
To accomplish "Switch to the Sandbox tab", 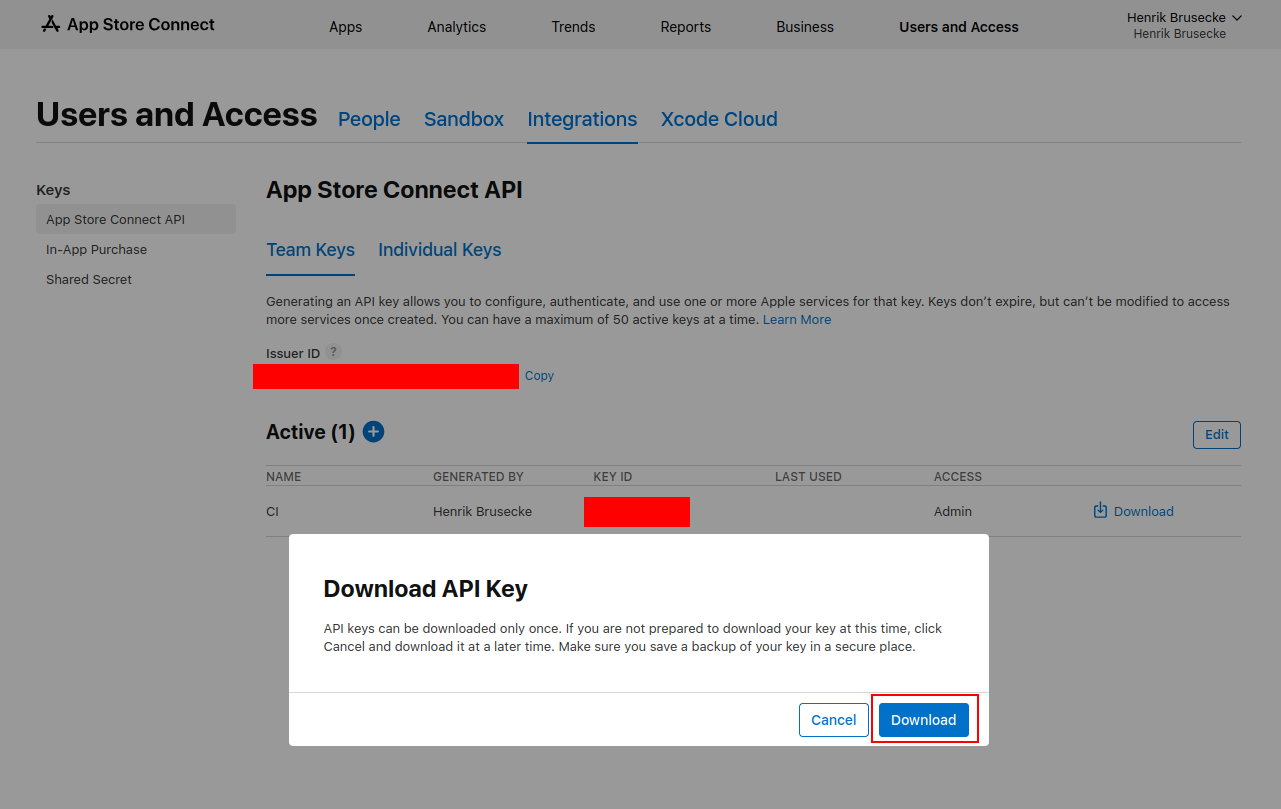I will tap(464, 119).
